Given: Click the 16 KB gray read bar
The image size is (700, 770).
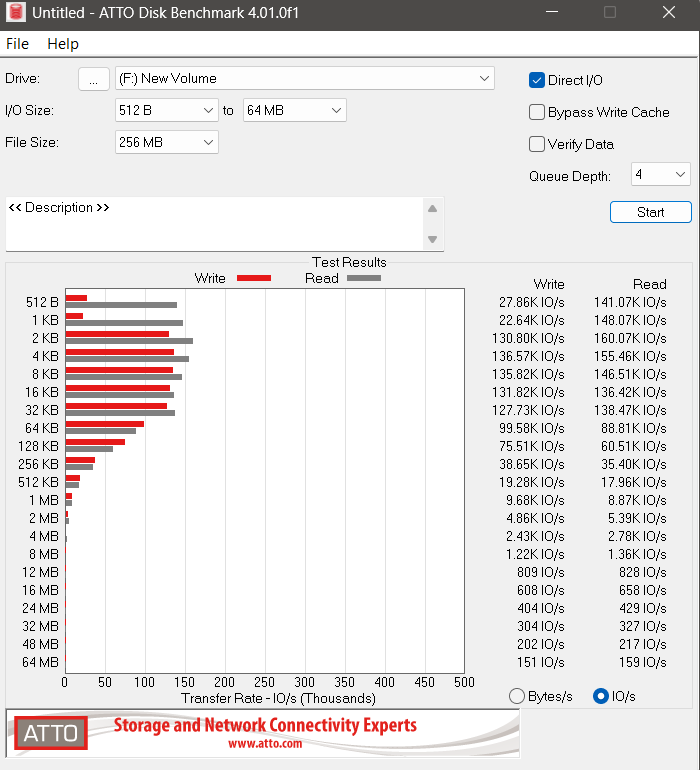Looking at the screenshot, I should [120, 395].
